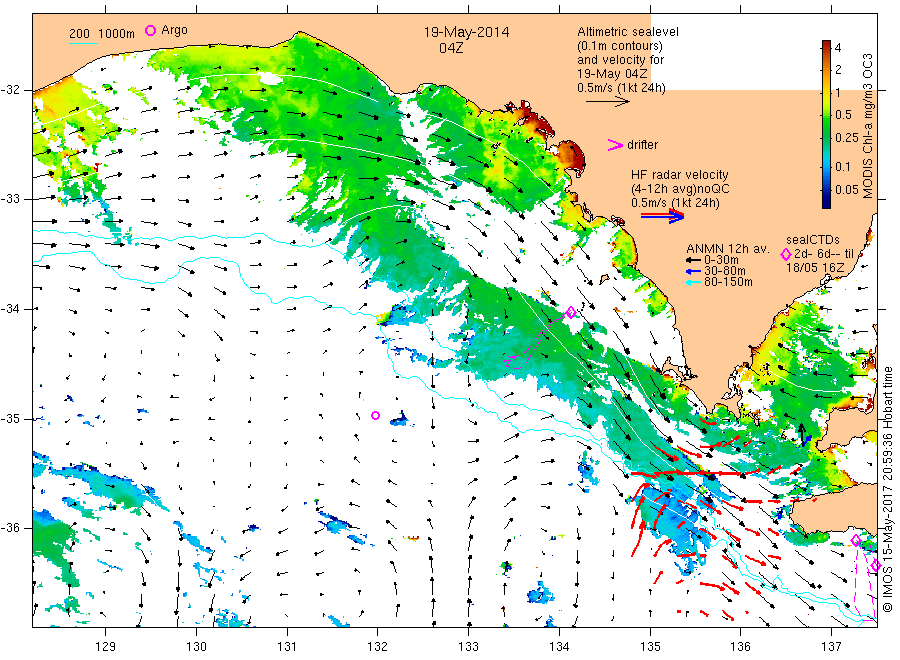This screenshot has width=900, height=660.
Task: Click the blue ANMN arrow inside the gulf
Action: click(x=808, y=438)
